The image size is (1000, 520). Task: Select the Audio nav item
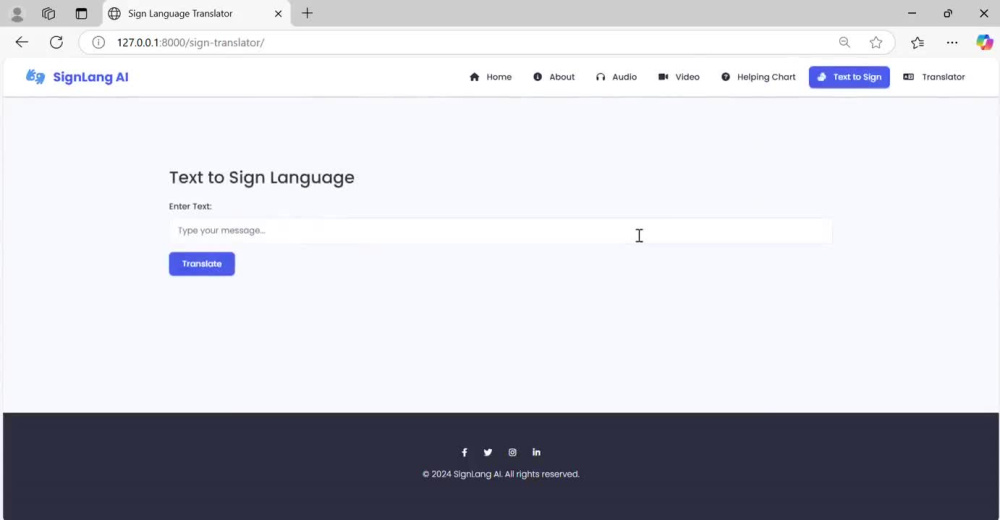point(616,77)
